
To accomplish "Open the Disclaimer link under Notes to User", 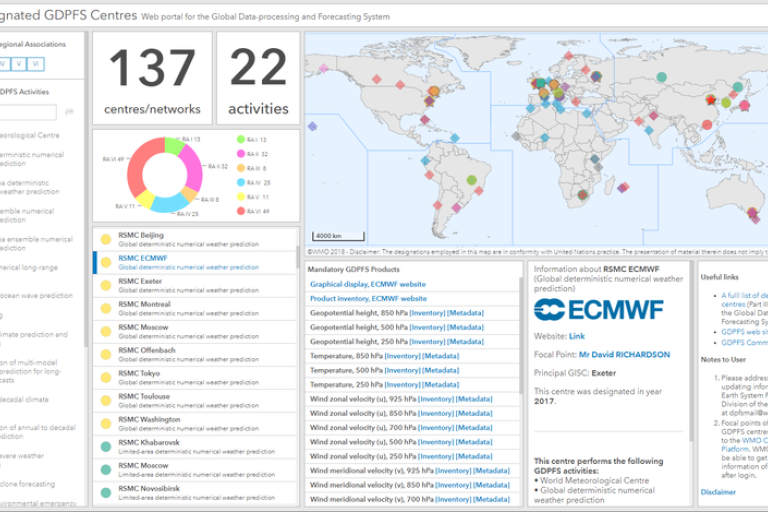I will tap(718, 492).
